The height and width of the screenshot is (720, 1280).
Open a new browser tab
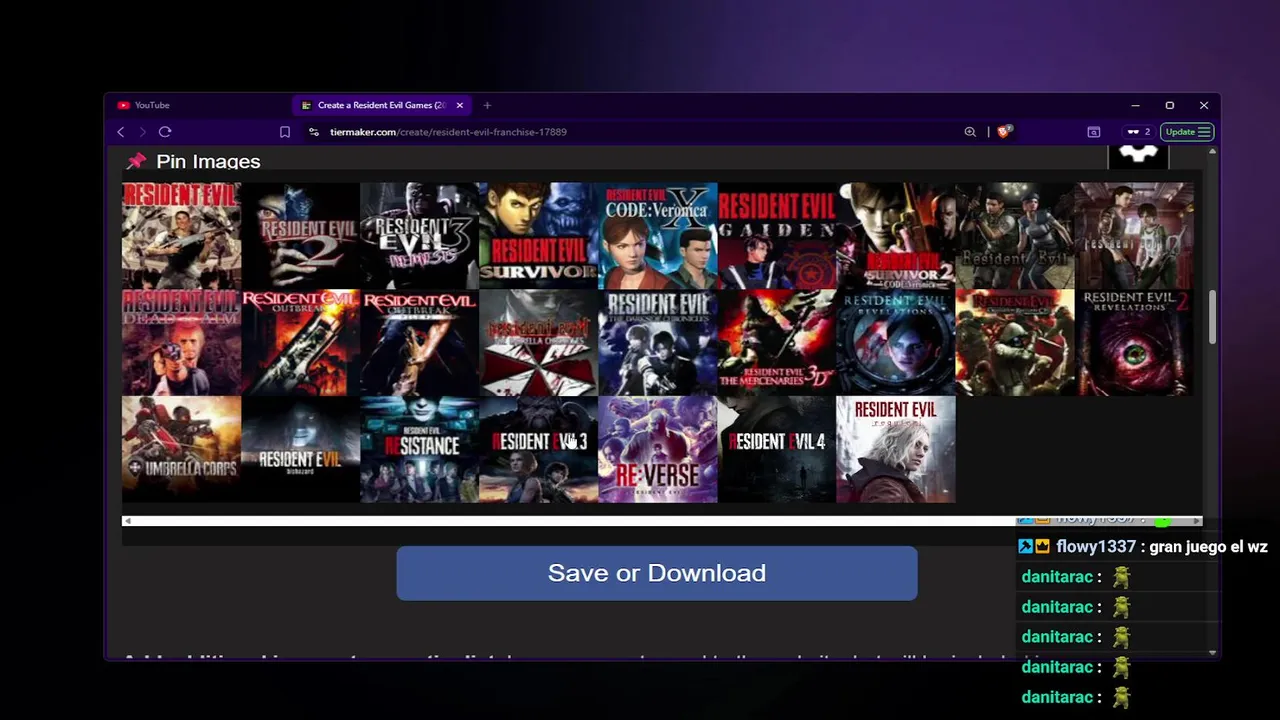coord(487,105)
